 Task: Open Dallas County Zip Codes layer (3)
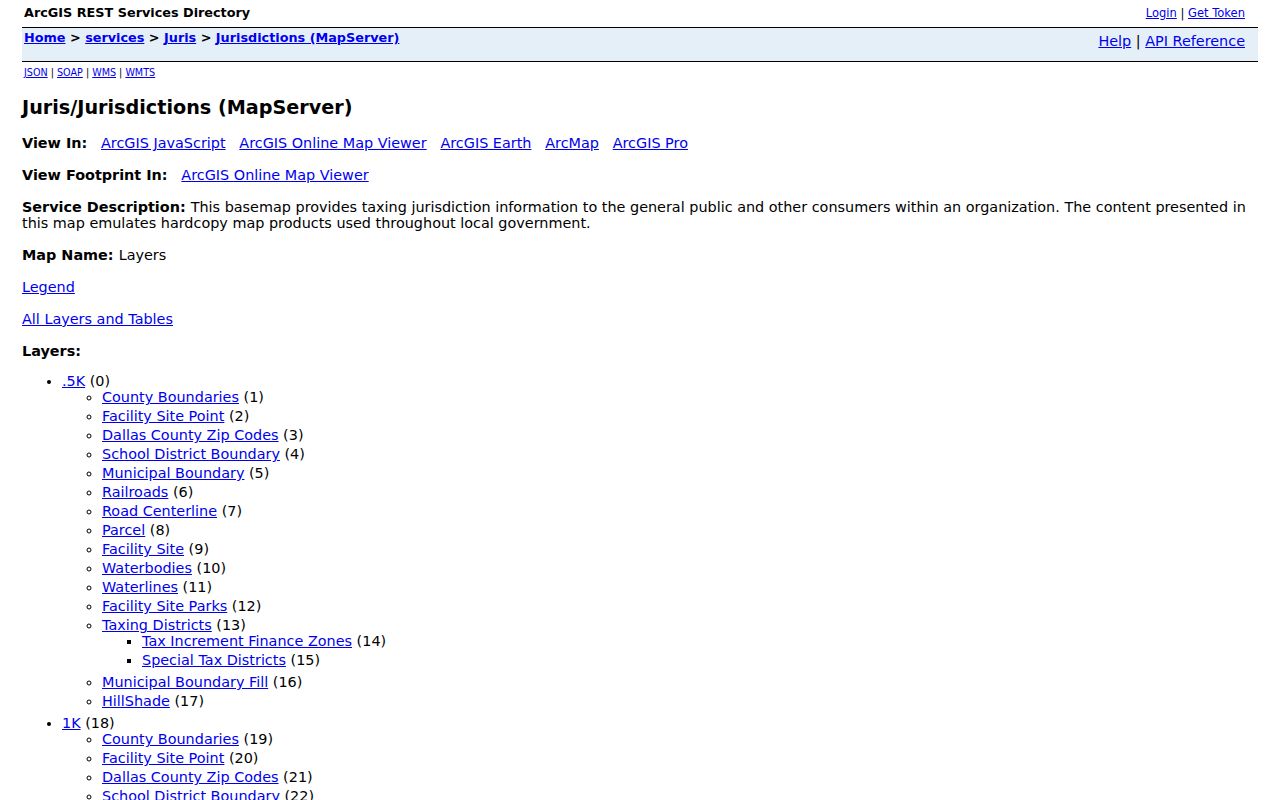[x=190, y=435]
